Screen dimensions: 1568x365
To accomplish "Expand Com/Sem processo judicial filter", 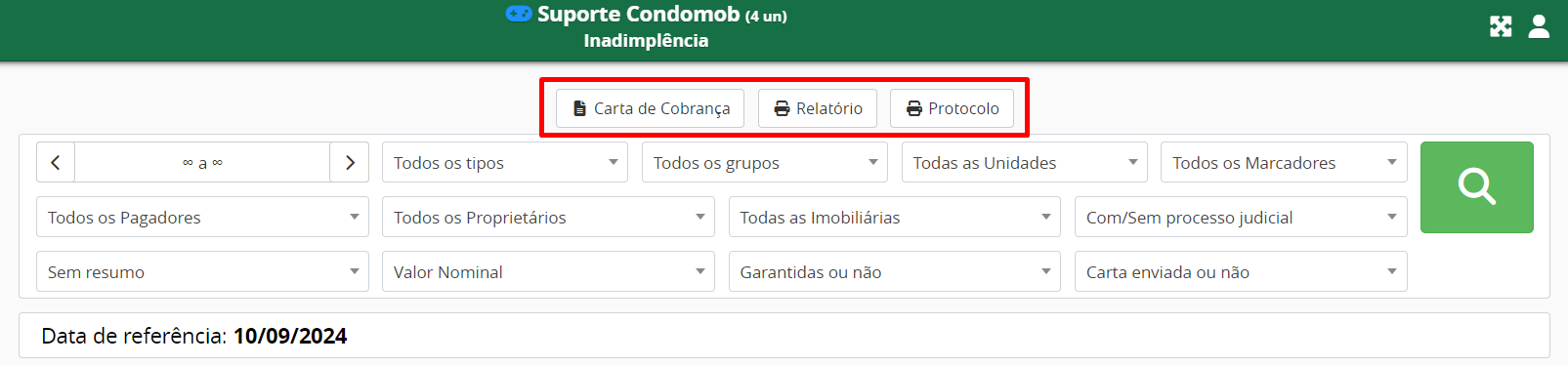I will 1241,218.
